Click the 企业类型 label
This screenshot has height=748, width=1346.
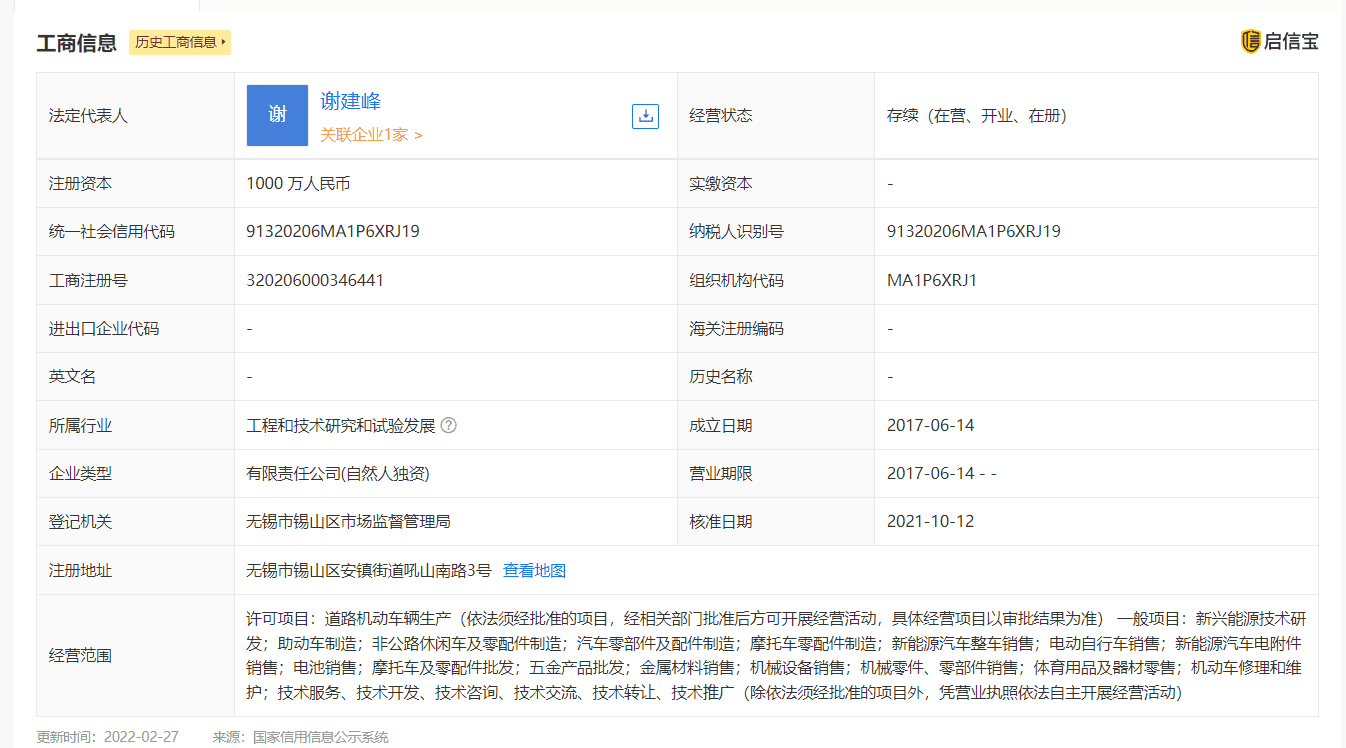(80, 473)
